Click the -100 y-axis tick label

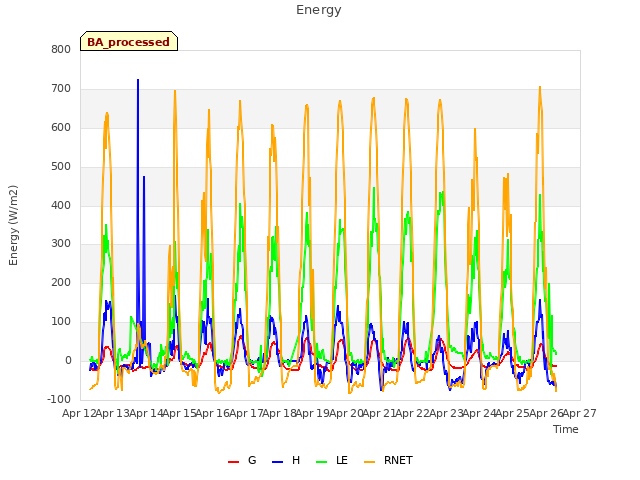[59, 399]
